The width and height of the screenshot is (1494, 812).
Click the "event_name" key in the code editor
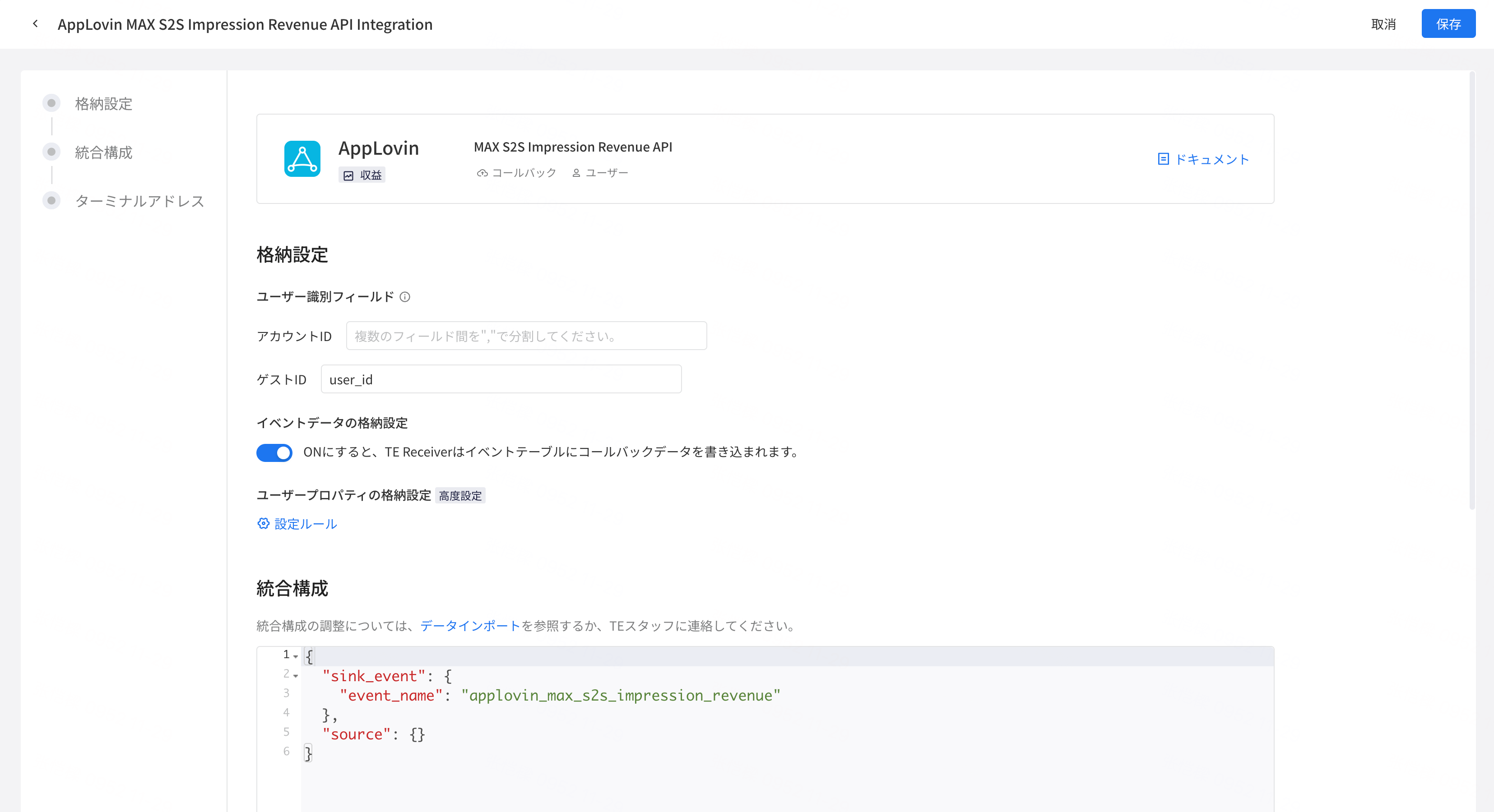coord(391,695)
